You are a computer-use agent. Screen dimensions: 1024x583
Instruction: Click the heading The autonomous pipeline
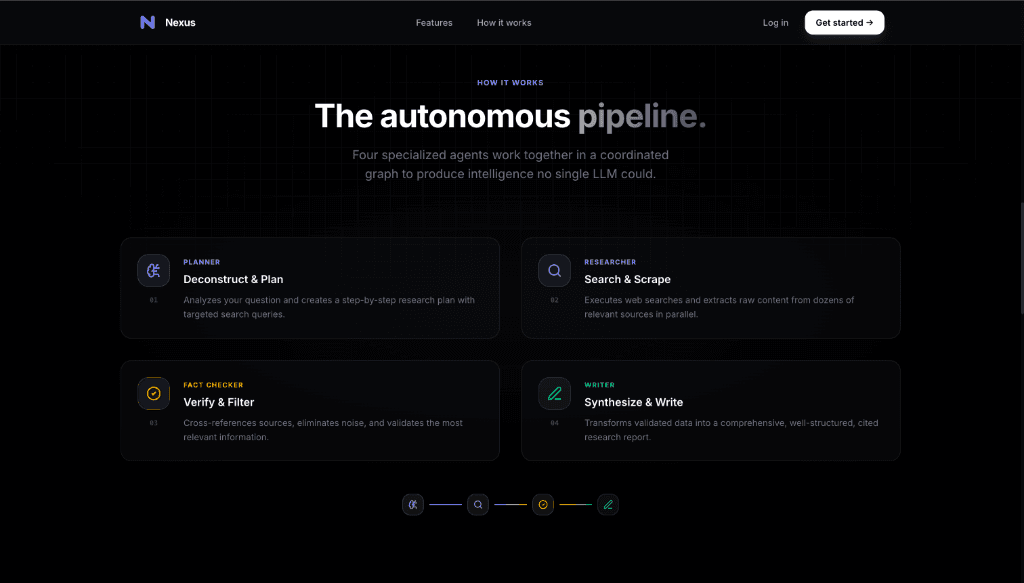pos(510,117)
